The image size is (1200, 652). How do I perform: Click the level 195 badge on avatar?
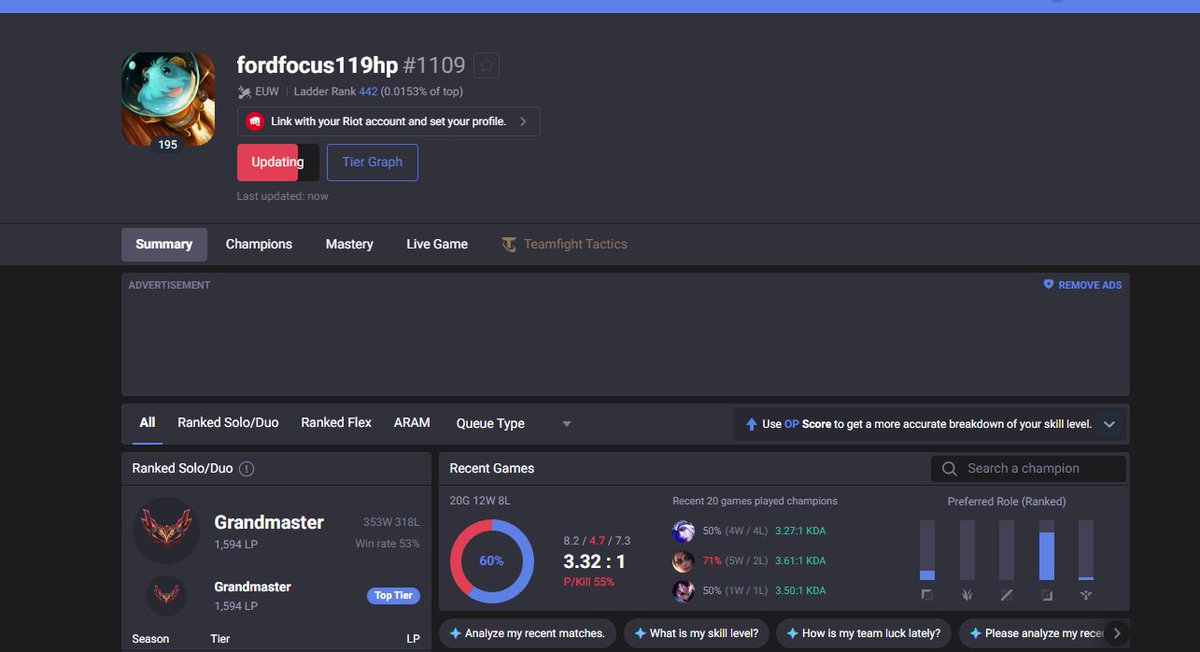168,145
